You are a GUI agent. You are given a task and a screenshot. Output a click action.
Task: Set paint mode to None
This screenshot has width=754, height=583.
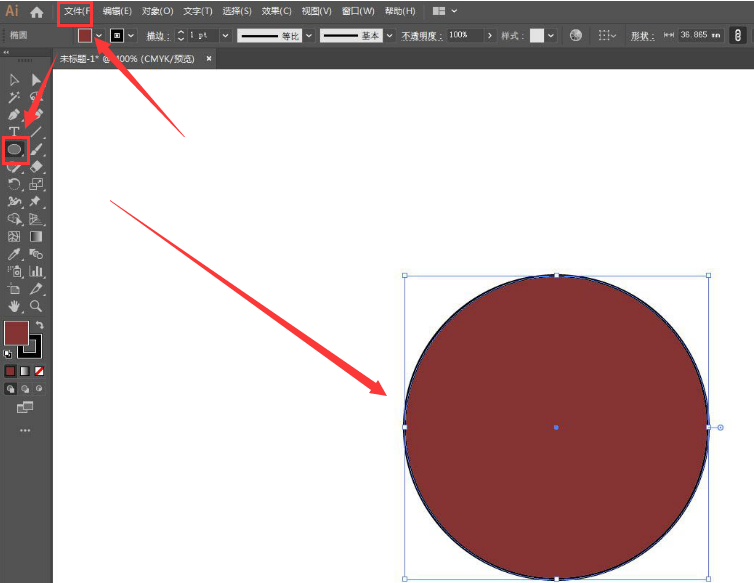39,371
